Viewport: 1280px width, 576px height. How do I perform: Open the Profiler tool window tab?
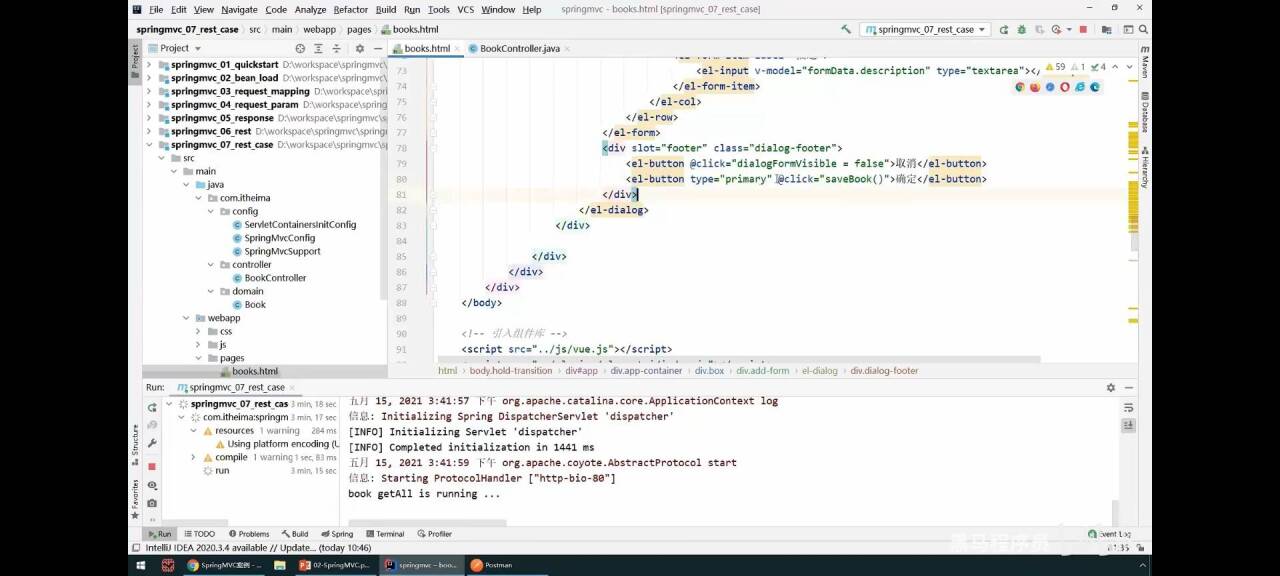pos(434,534)
